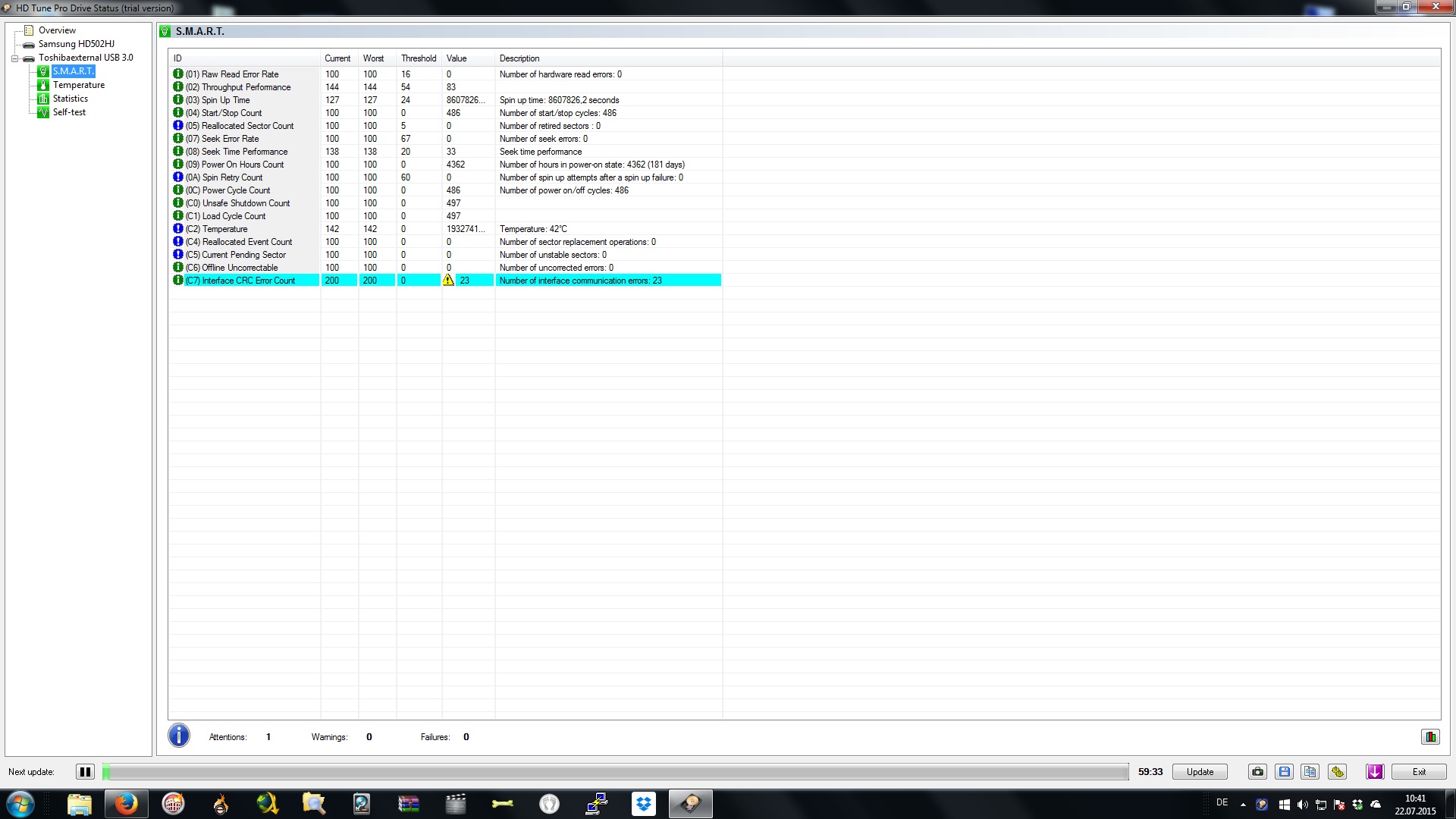
Task: Click the blue info icon near Attentions
Action: click(179, 736)
